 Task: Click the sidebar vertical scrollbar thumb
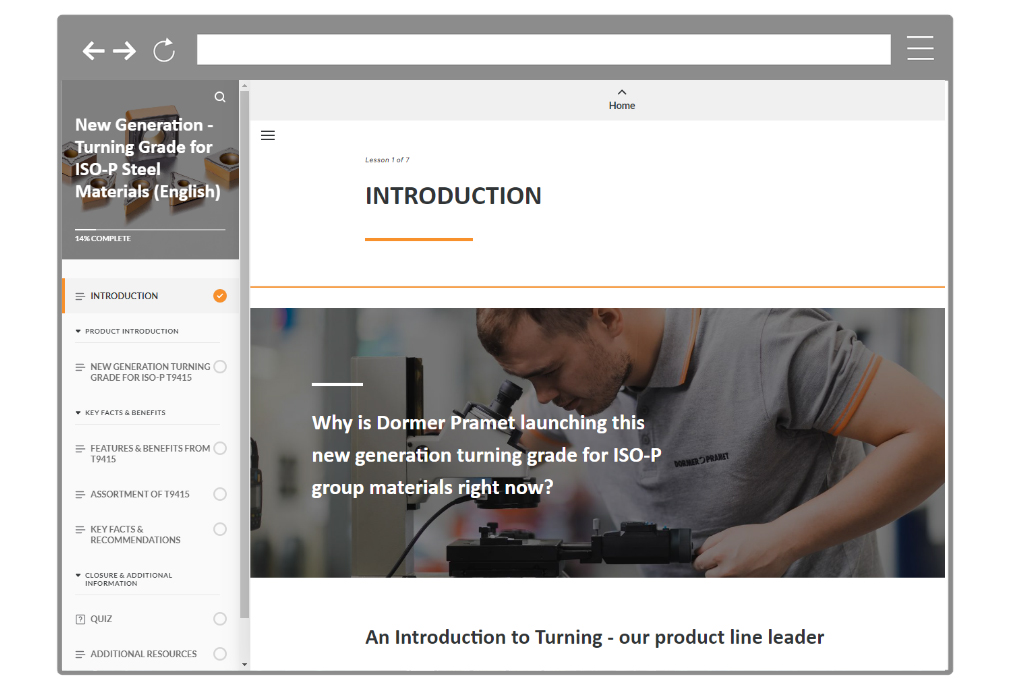[x=244, y=355]
